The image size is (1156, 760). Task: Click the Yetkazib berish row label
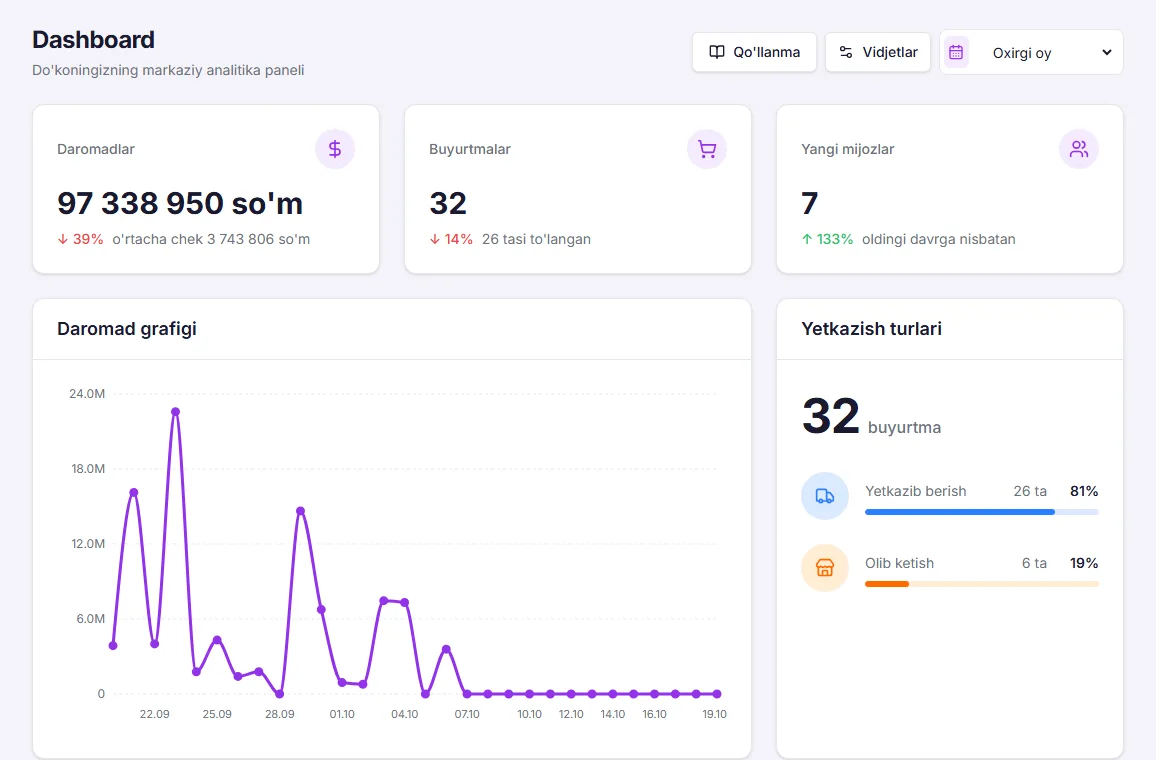[916, 491]
